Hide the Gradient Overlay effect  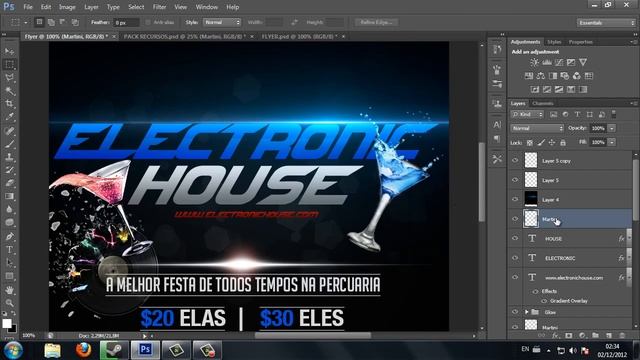[x=544, y=301]
